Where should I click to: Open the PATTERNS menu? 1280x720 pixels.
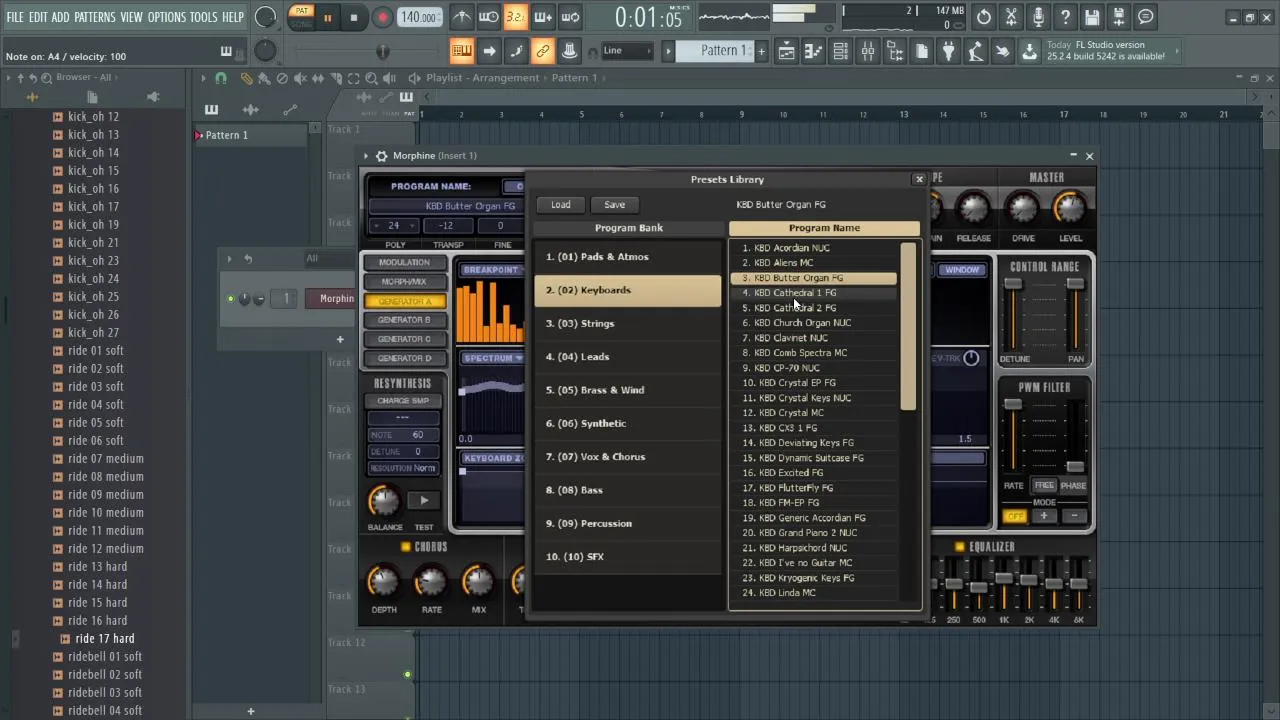click(x=95, y=17)
